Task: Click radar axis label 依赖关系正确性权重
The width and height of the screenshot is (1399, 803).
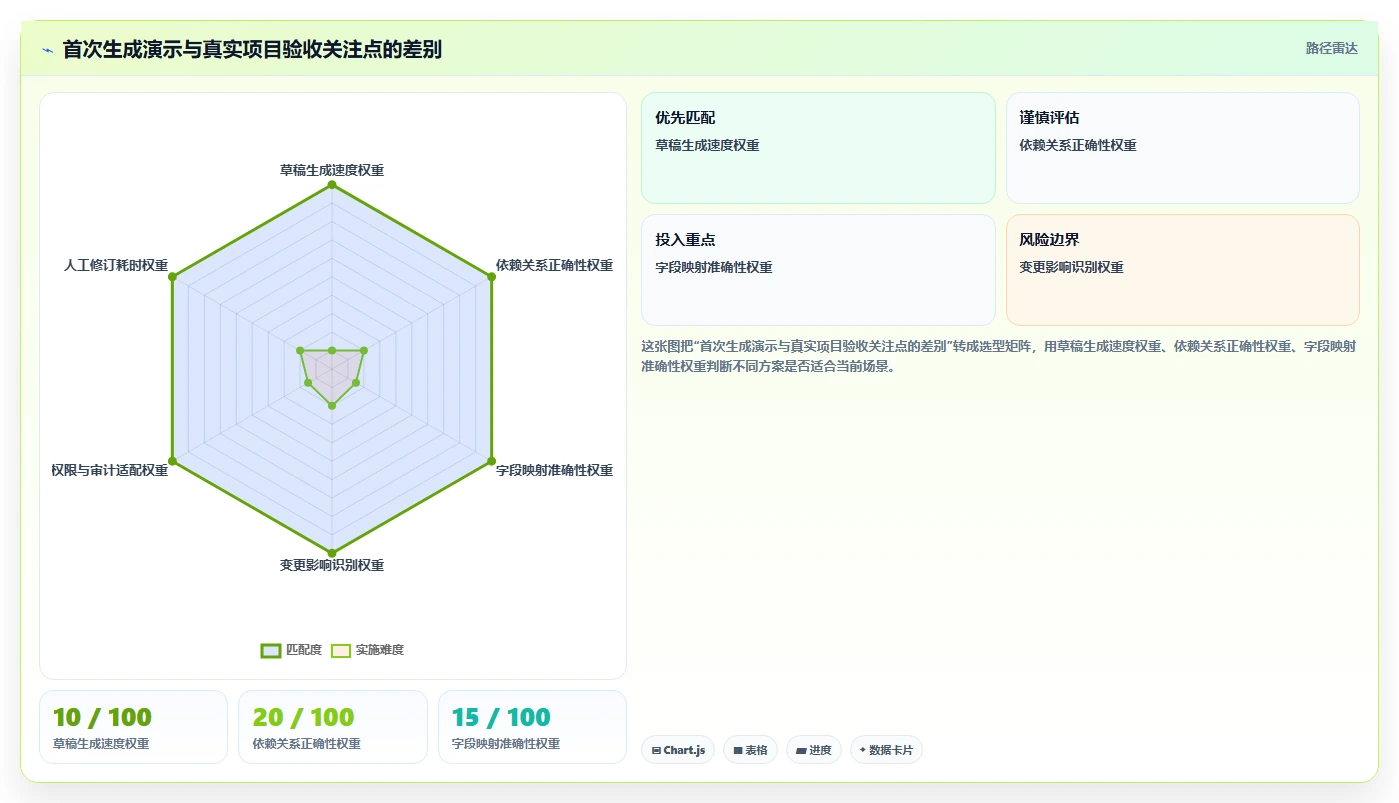Action: click(554, 265)
